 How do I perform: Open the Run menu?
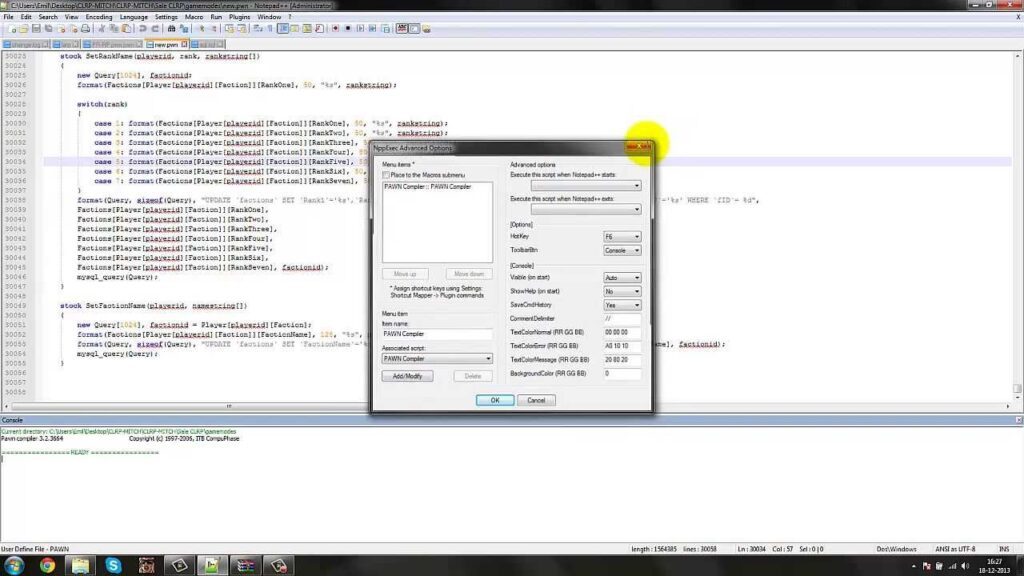(216, 17)
